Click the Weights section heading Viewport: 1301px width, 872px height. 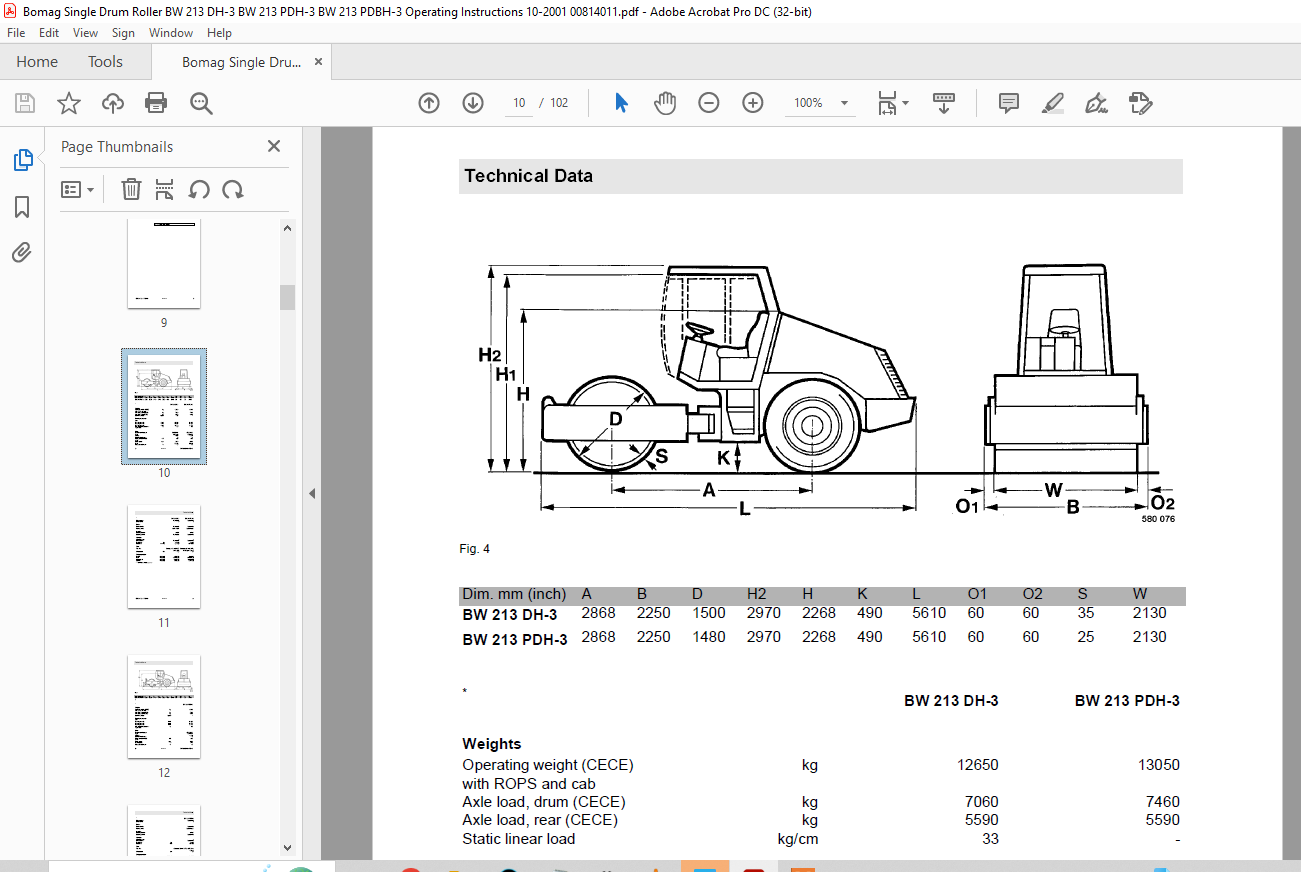(x=492, y=744)
